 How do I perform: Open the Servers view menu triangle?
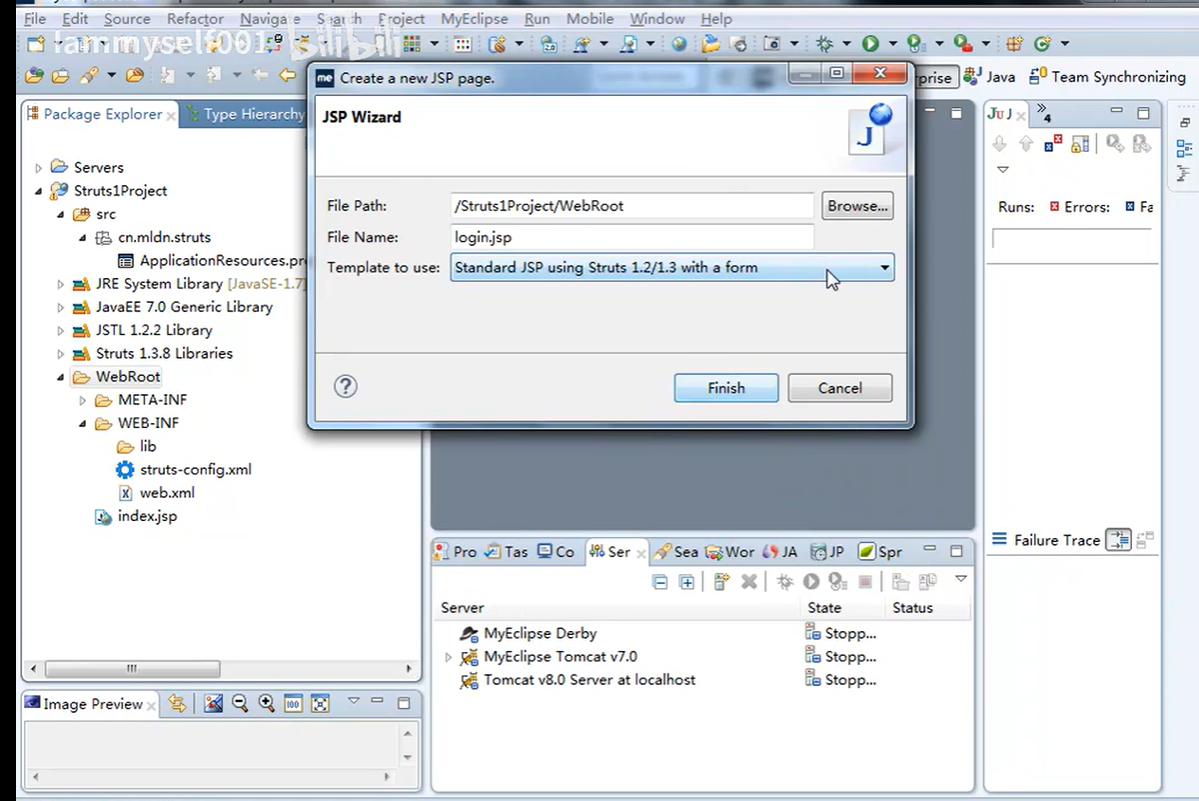tap(961, 579)
